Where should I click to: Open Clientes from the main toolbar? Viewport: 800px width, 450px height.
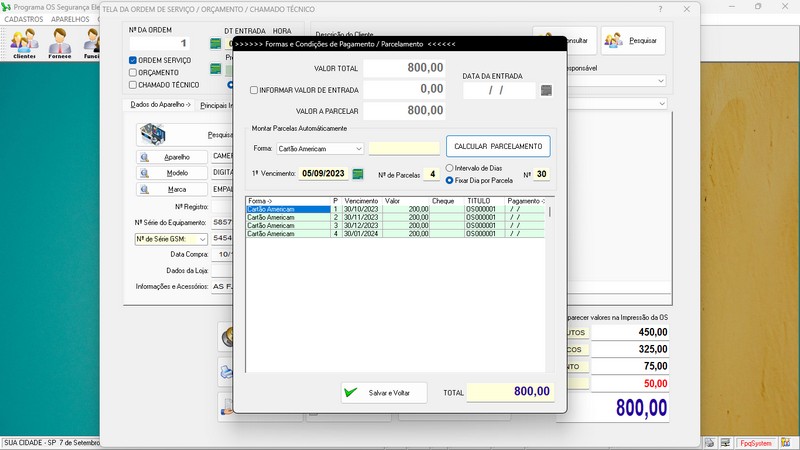24,43
